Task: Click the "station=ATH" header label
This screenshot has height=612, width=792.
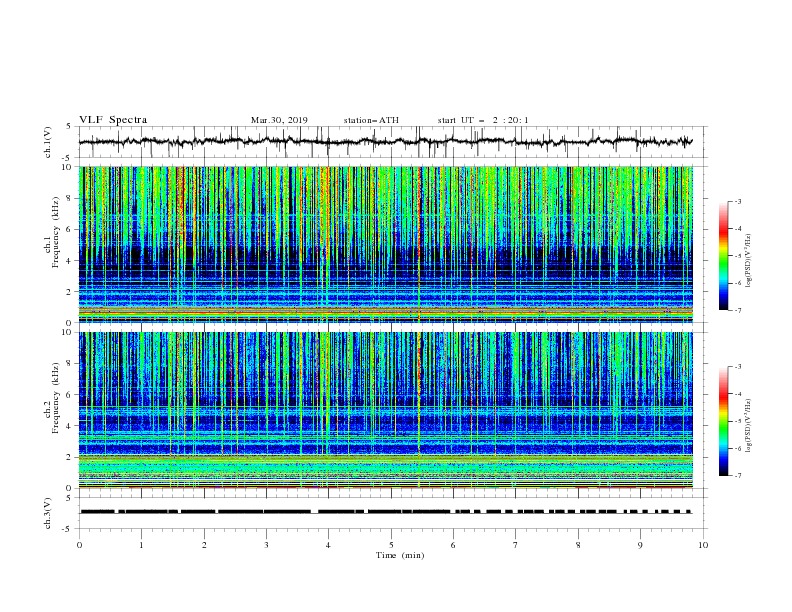Action: click(371, 120)
